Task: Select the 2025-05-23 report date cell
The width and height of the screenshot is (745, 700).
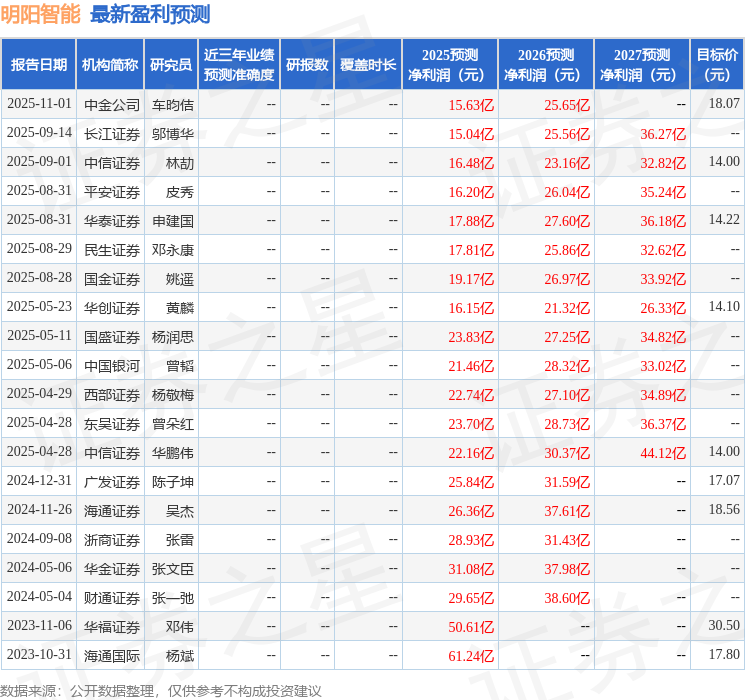Action: pos(39,307)
